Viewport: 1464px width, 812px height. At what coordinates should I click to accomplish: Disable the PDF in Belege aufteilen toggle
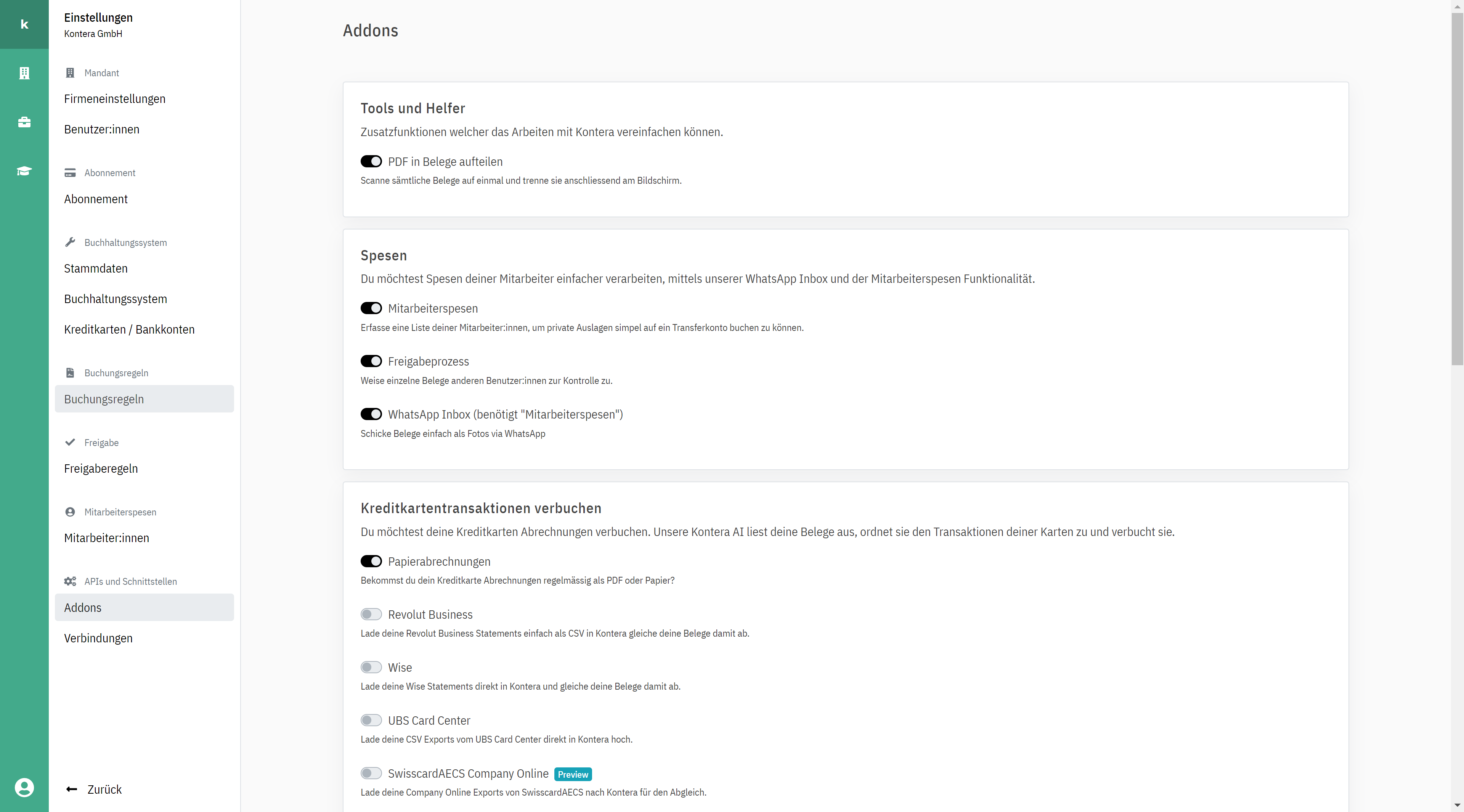pyautogui.click(x=371, y=161)
